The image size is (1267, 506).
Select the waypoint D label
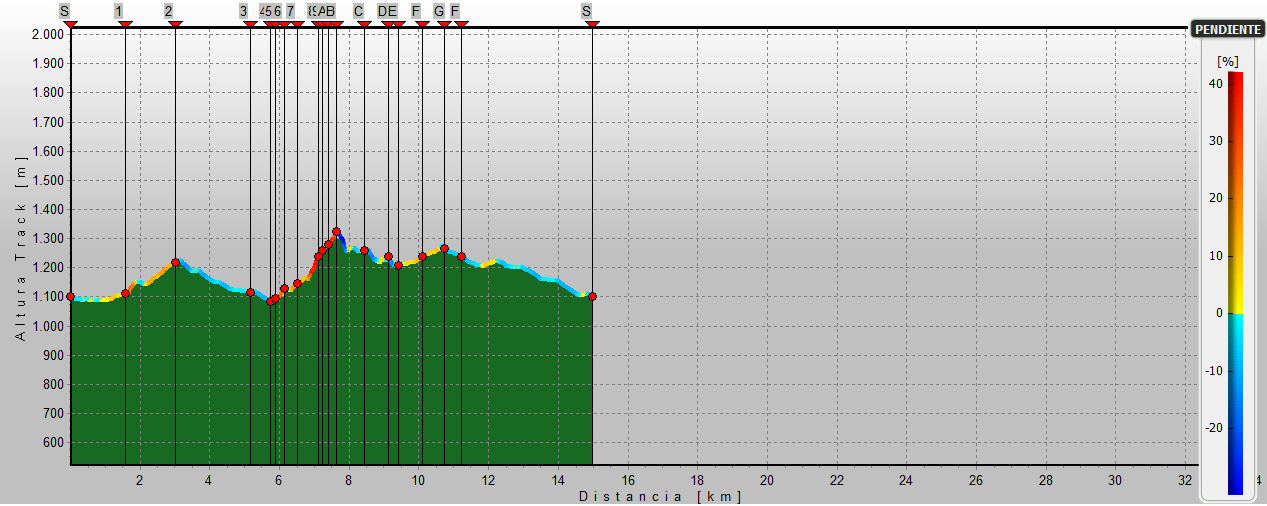click(x=382, y=11)
